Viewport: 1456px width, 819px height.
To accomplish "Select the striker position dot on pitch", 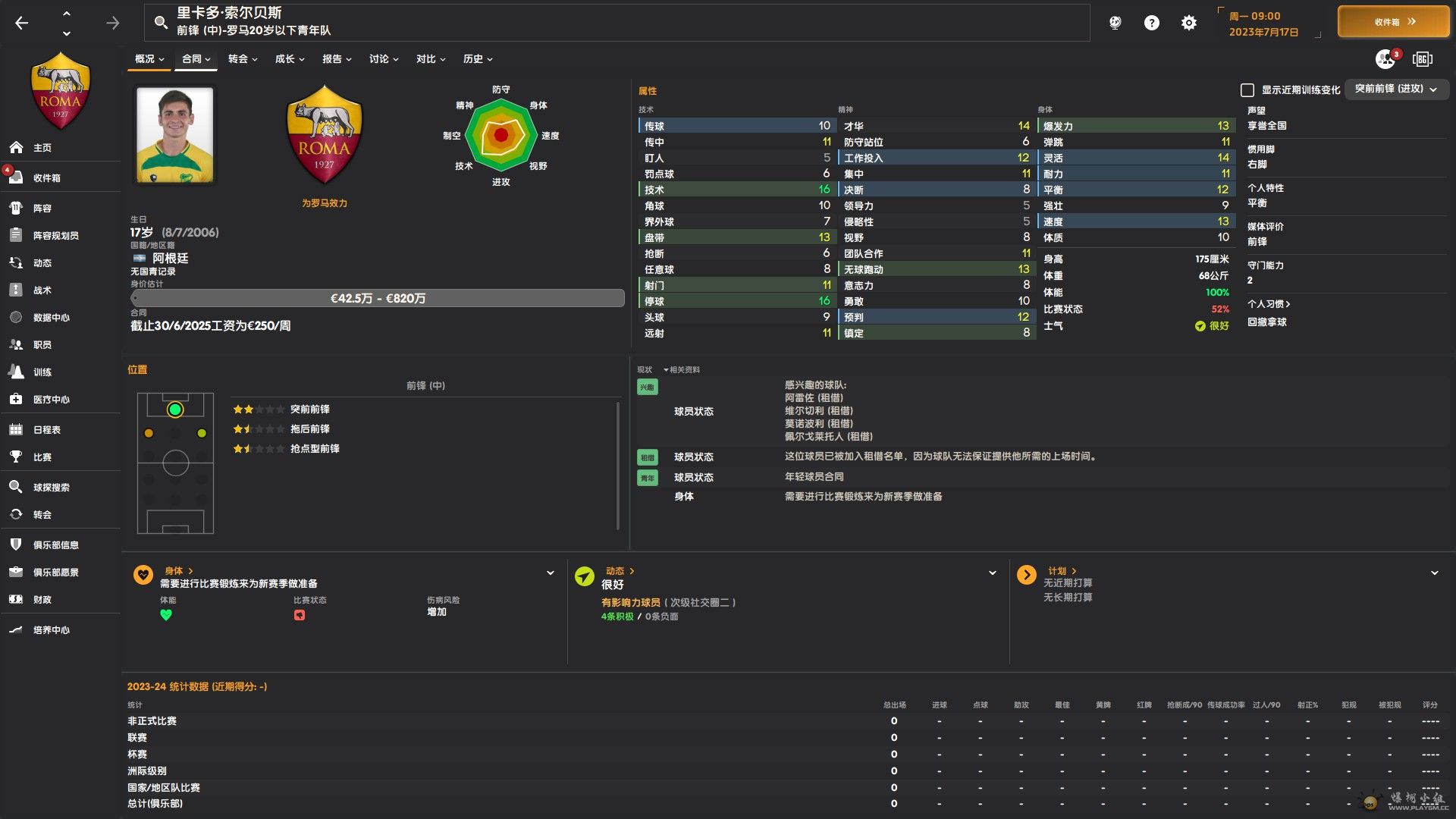I will [x=175, y=409].
